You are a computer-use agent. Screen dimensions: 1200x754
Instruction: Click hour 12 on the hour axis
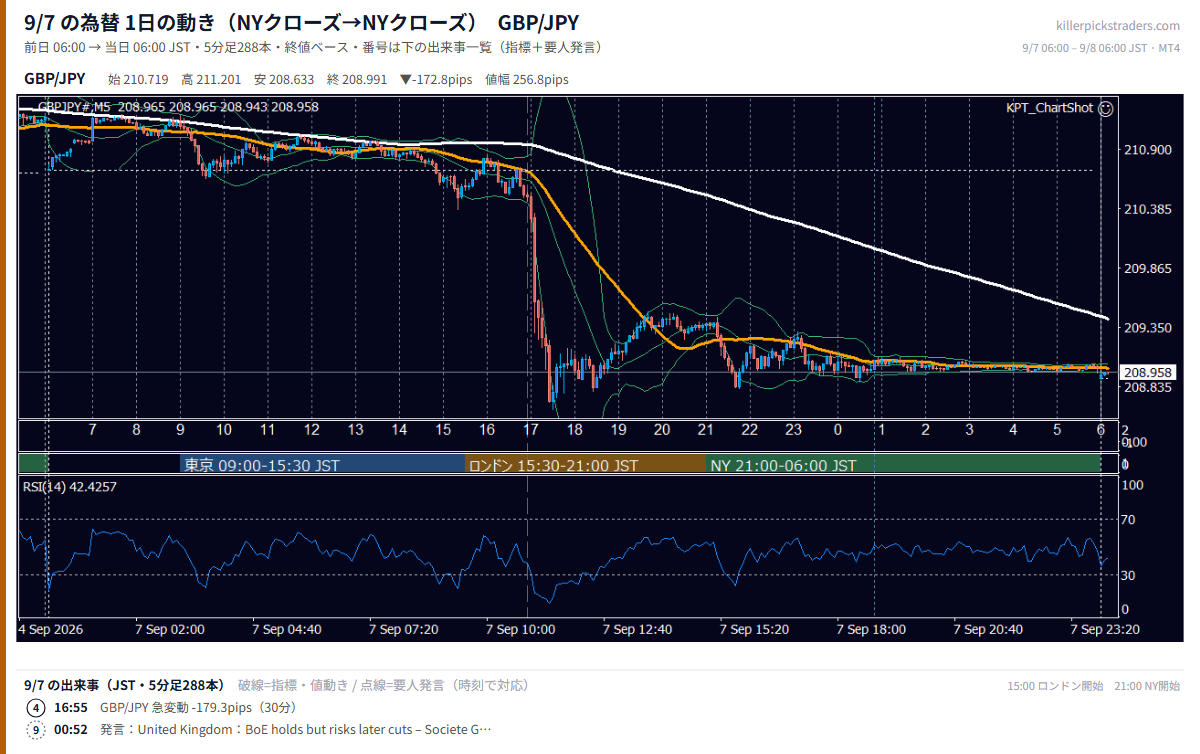[312, 430]
